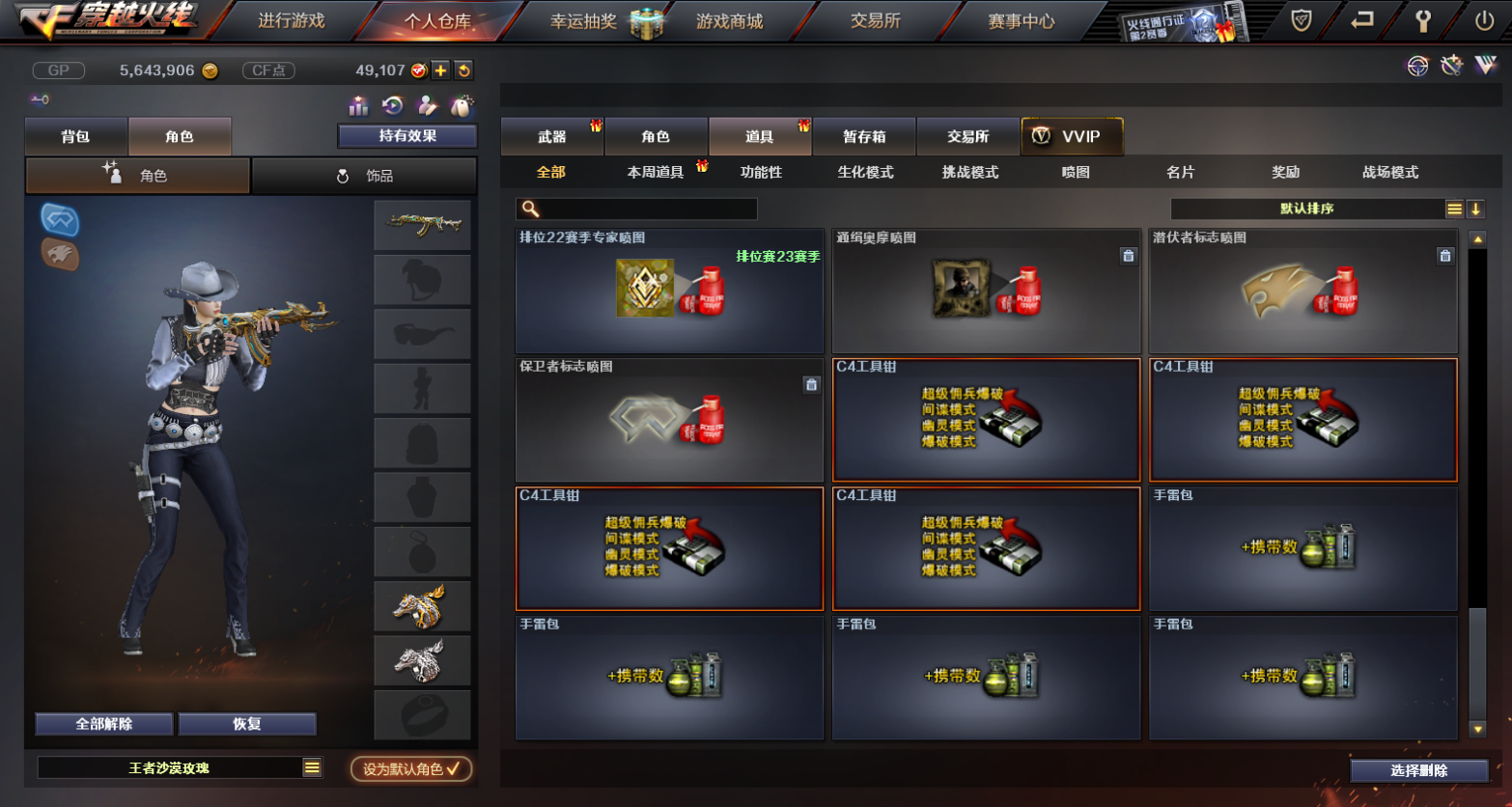Toggle the blue Global Risk team emblem
Screen dimensions: 1512x807
(60, 219)
